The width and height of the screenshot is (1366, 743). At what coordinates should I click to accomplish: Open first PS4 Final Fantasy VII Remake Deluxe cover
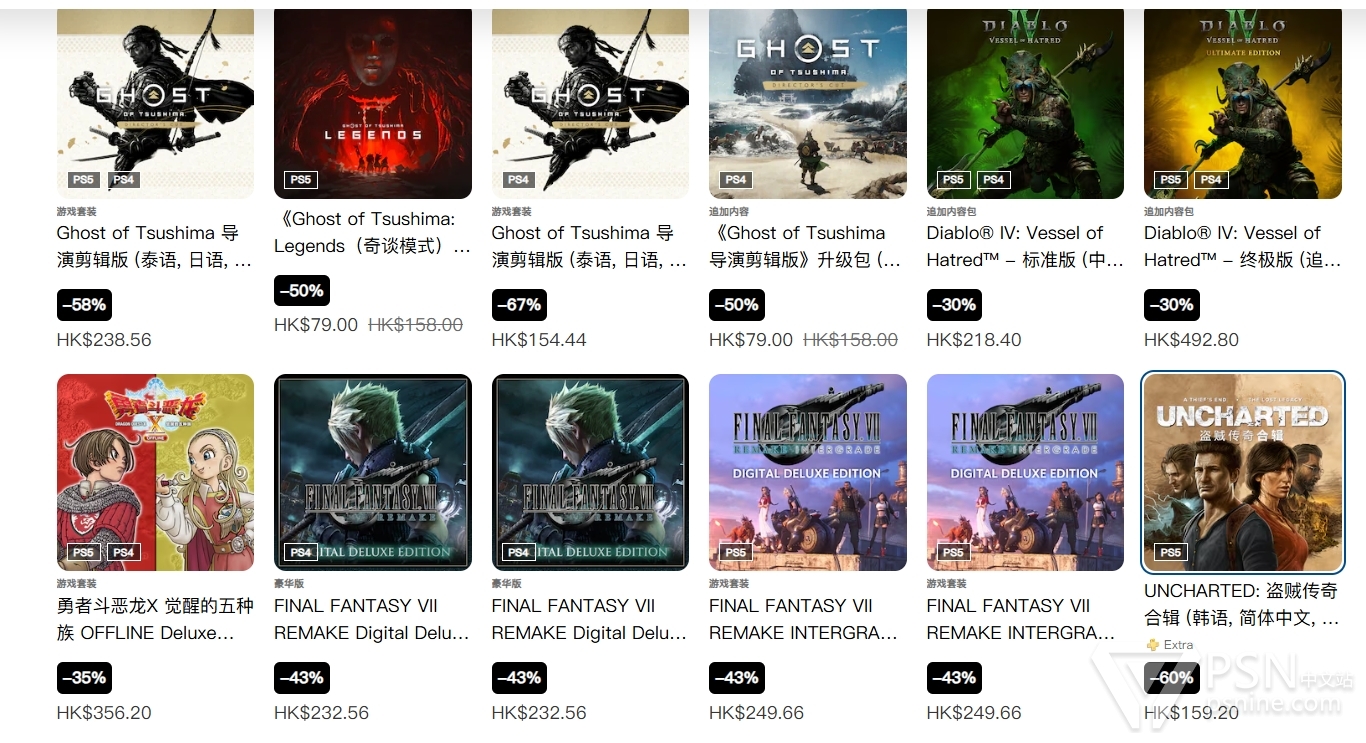tap(373, 472)
